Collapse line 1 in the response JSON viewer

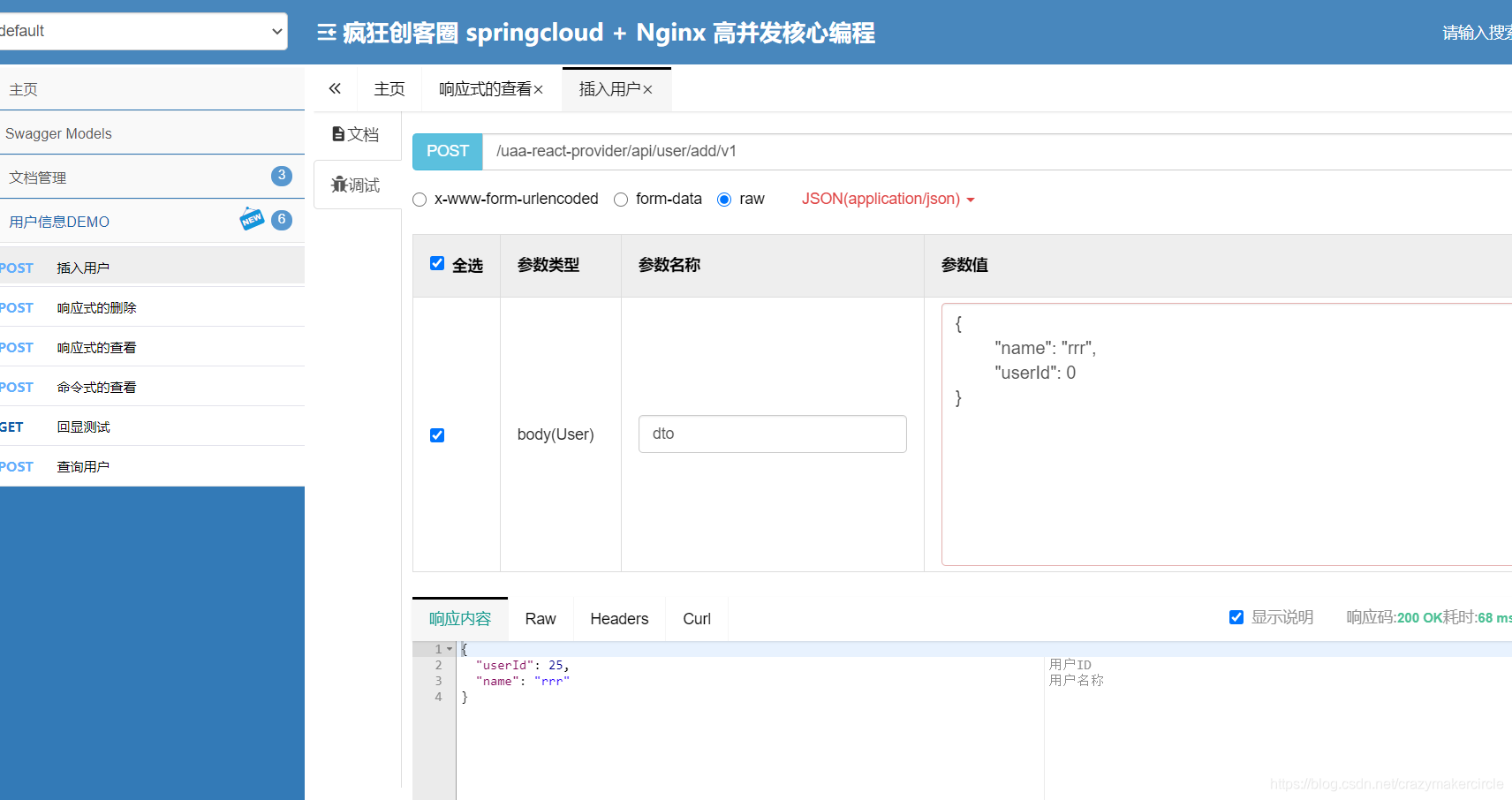point(449,648)
